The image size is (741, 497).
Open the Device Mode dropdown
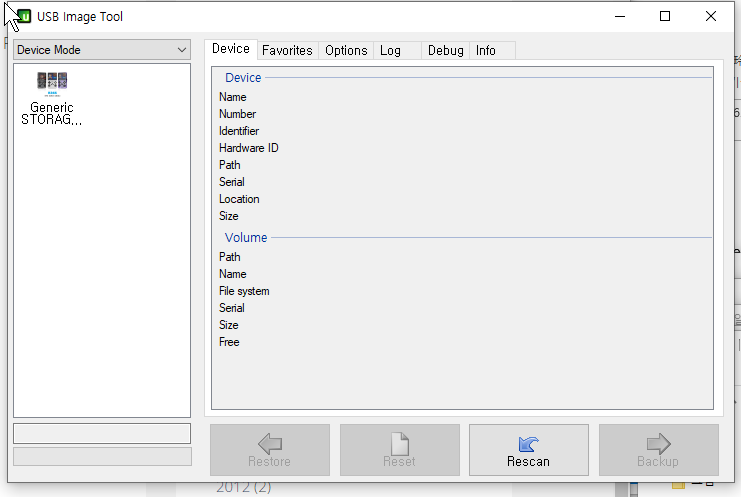(102, 50)
